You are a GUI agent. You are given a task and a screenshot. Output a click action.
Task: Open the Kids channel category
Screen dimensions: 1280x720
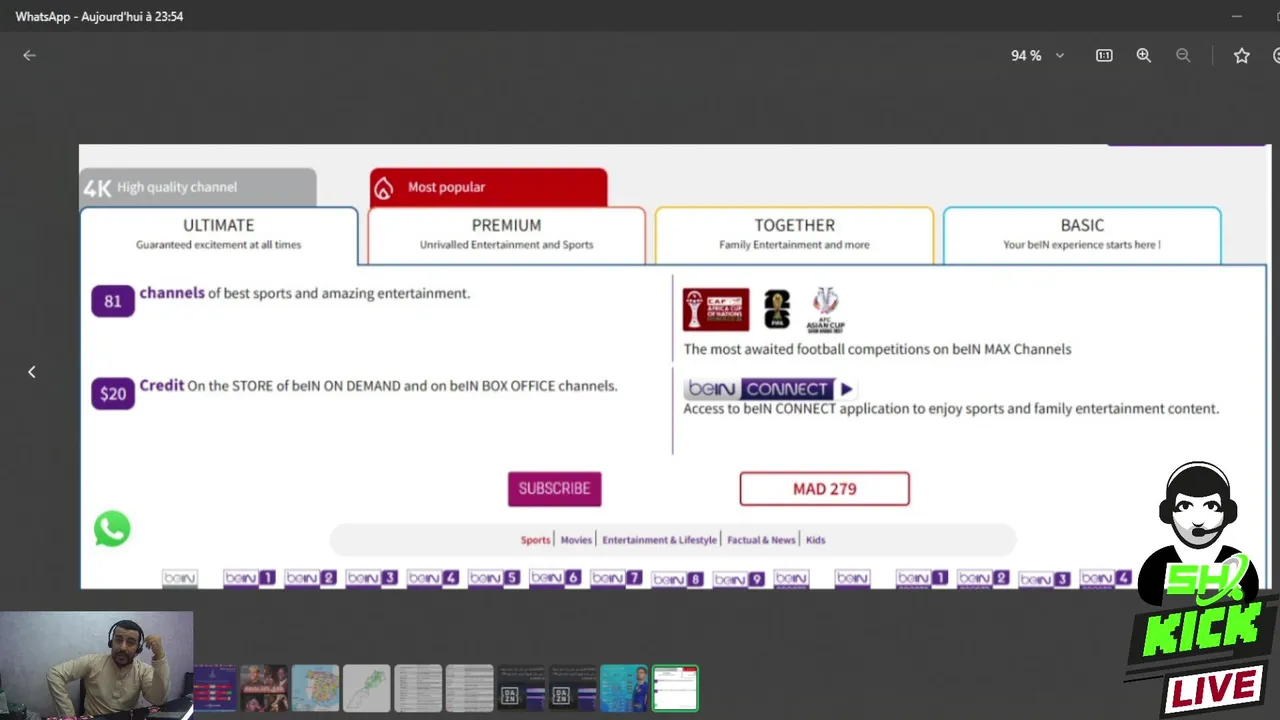click(816, 540)
